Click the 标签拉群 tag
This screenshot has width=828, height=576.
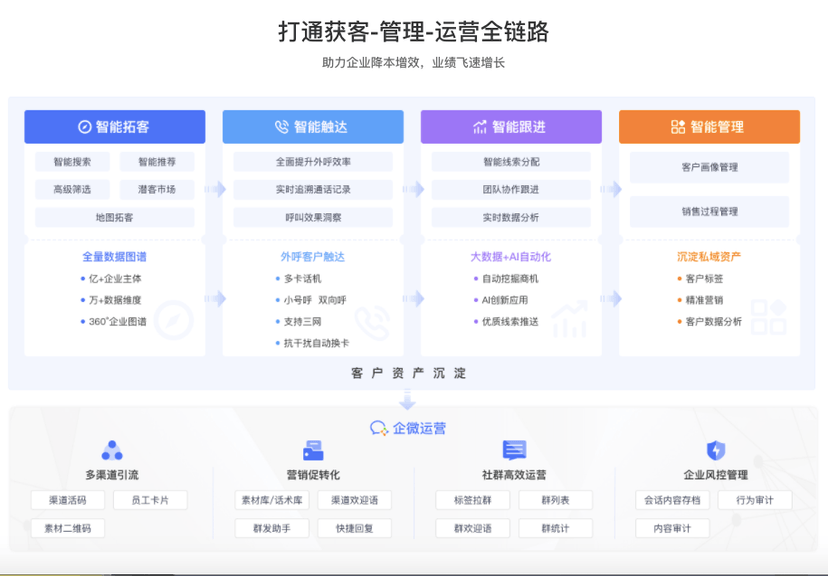pos(473,500)
